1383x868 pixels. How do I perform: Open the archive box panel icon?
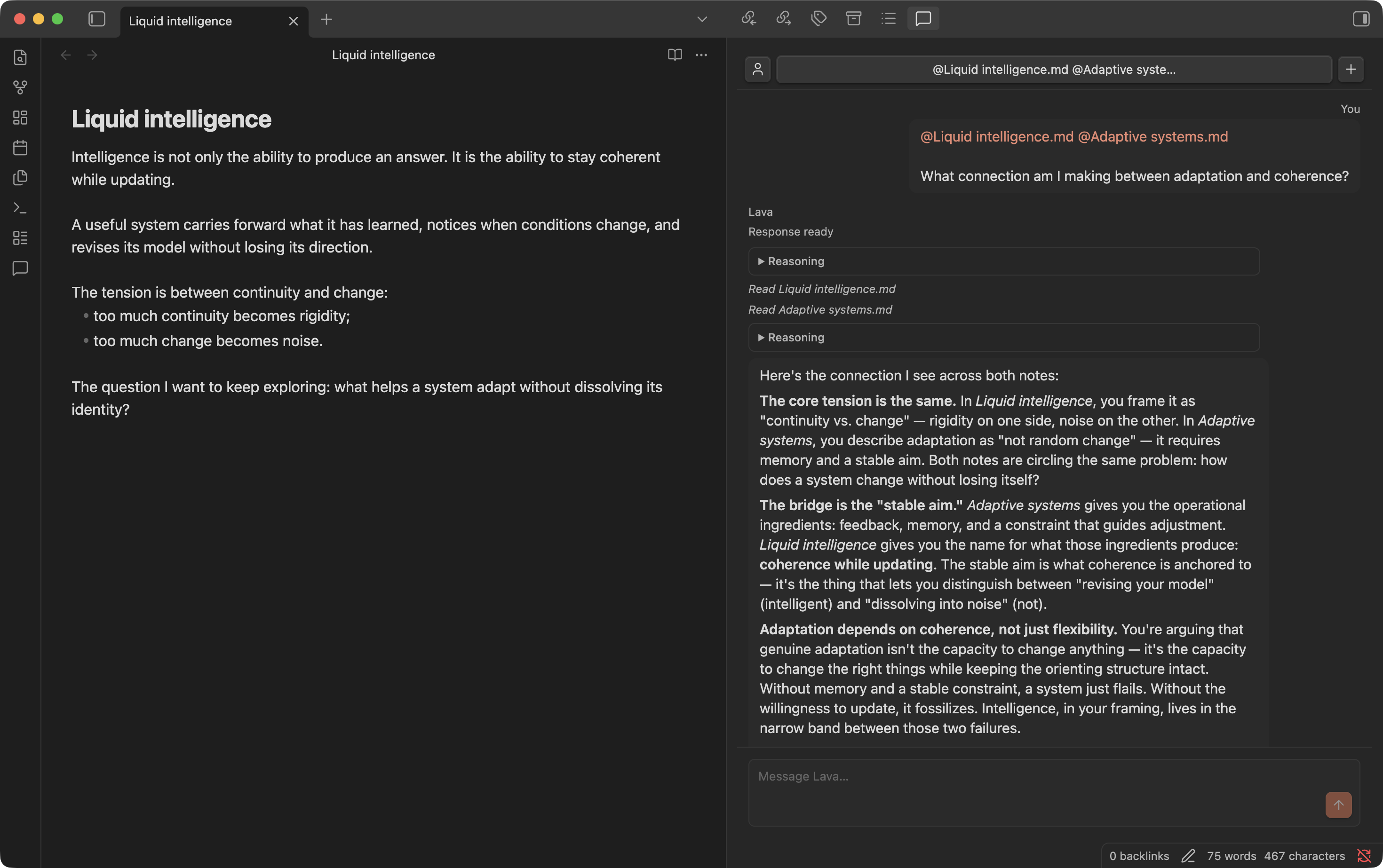[x=853, y=19]
